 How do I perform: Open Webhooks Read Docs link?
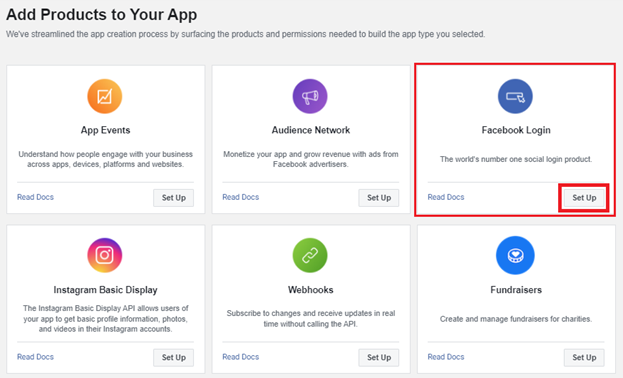241,357
